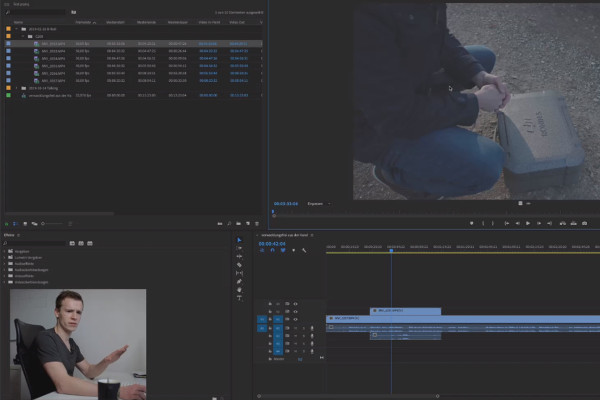Screen dimensions: 600x400
Task: Select the Pen tool
Action: (239, 281)
